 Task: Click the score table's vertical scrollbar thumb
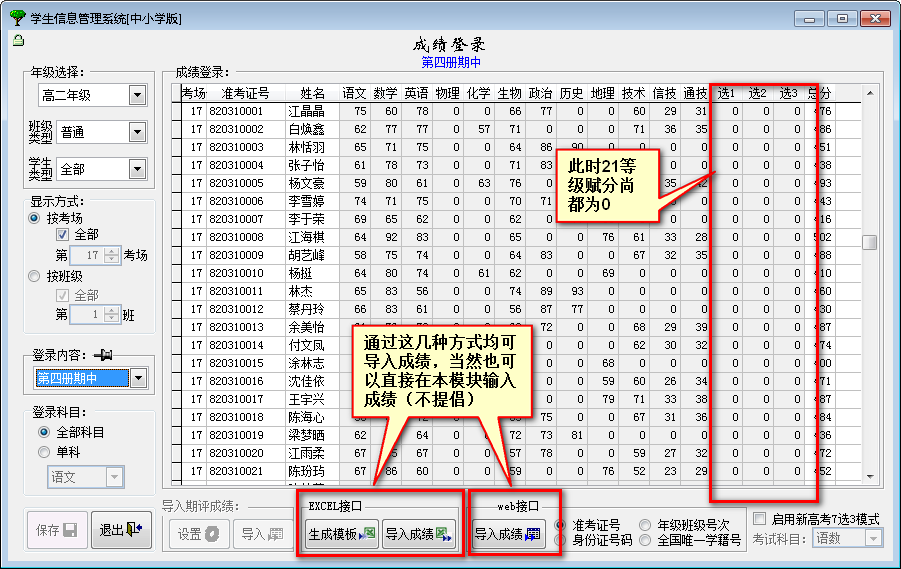pyautogui.click(x=869, y=242)
